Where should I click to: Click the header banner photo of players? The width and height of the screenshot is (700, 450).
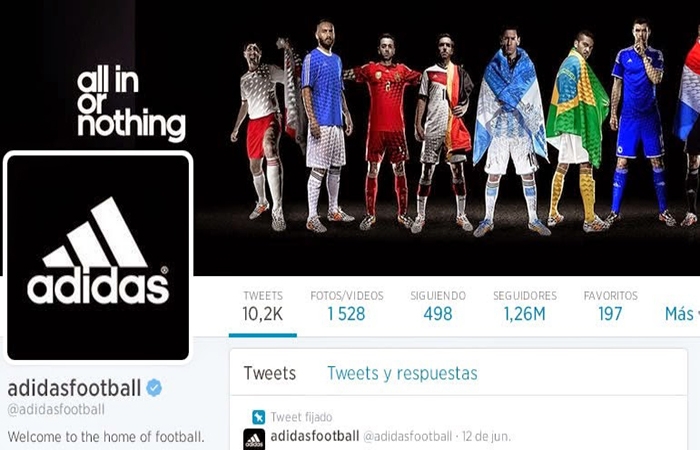coord(446,134)
